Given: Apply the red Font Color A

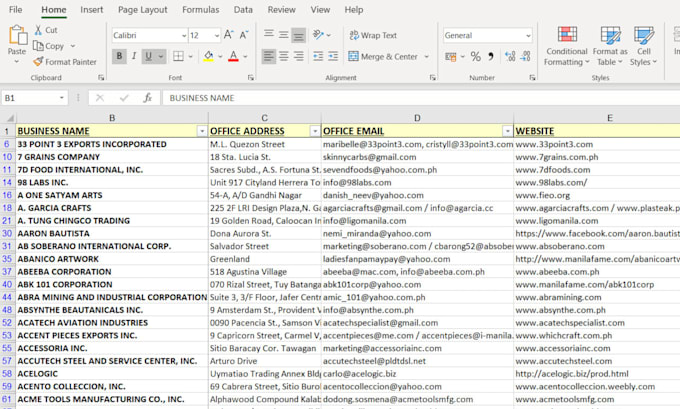Looking at the screenshot, I should tap(233, 56).
